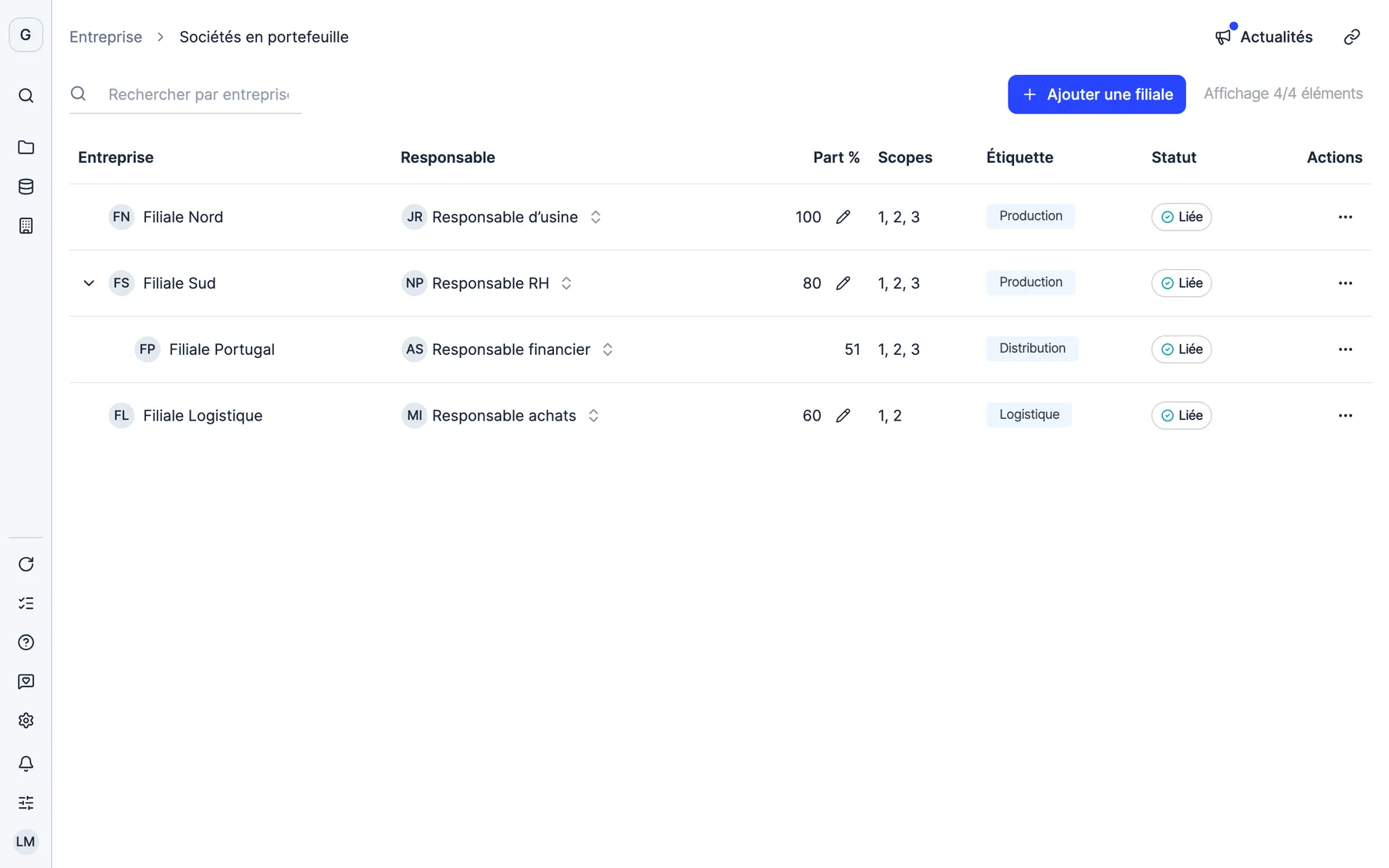The image size is (1389, 868).
Task: Go to Entreprise breadcrumb
Action: coord(106,37)
